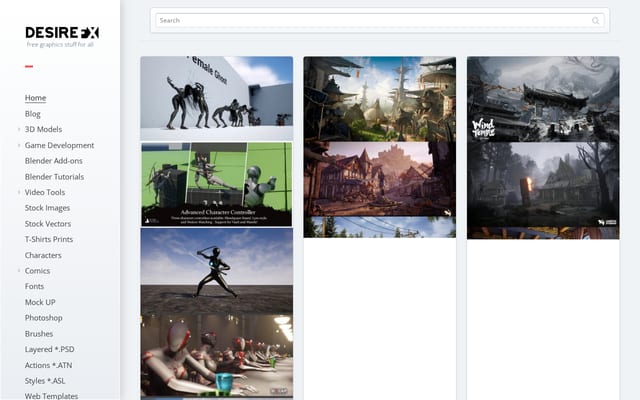Image resolution: width=640 pixels, height=400 pixels.
Task: Open the Blog menu item
Action: (33, 114)
